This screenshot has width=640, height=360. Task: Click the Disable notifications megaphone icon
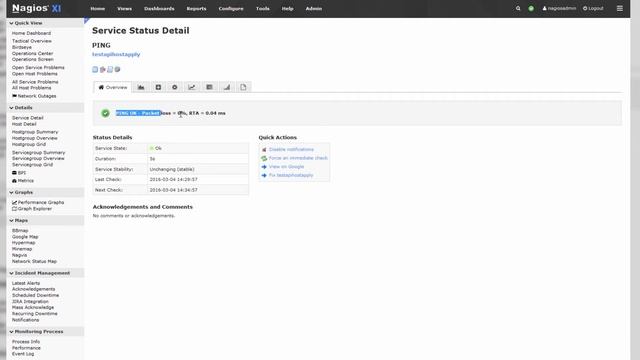(x=264, y=150)
